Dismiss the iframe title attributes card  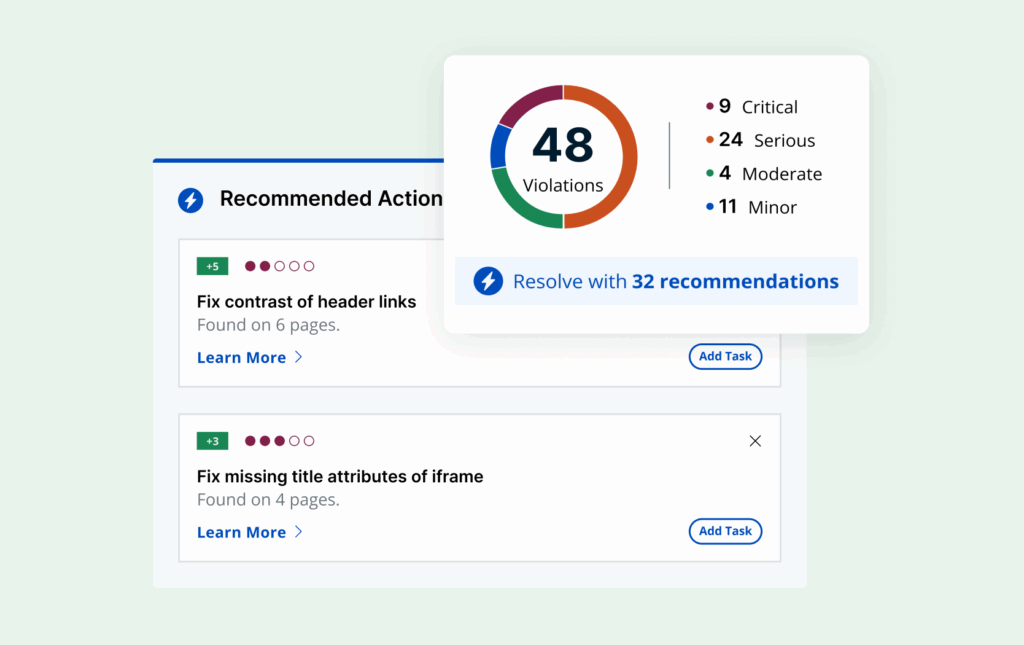click(755, 441)
